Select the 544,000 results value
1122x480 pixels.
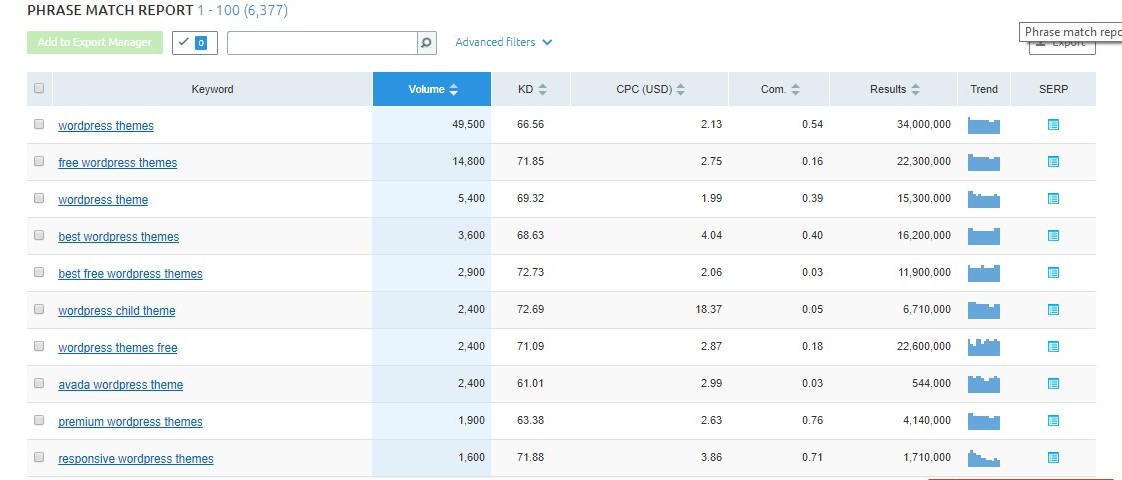coord(931,383)
